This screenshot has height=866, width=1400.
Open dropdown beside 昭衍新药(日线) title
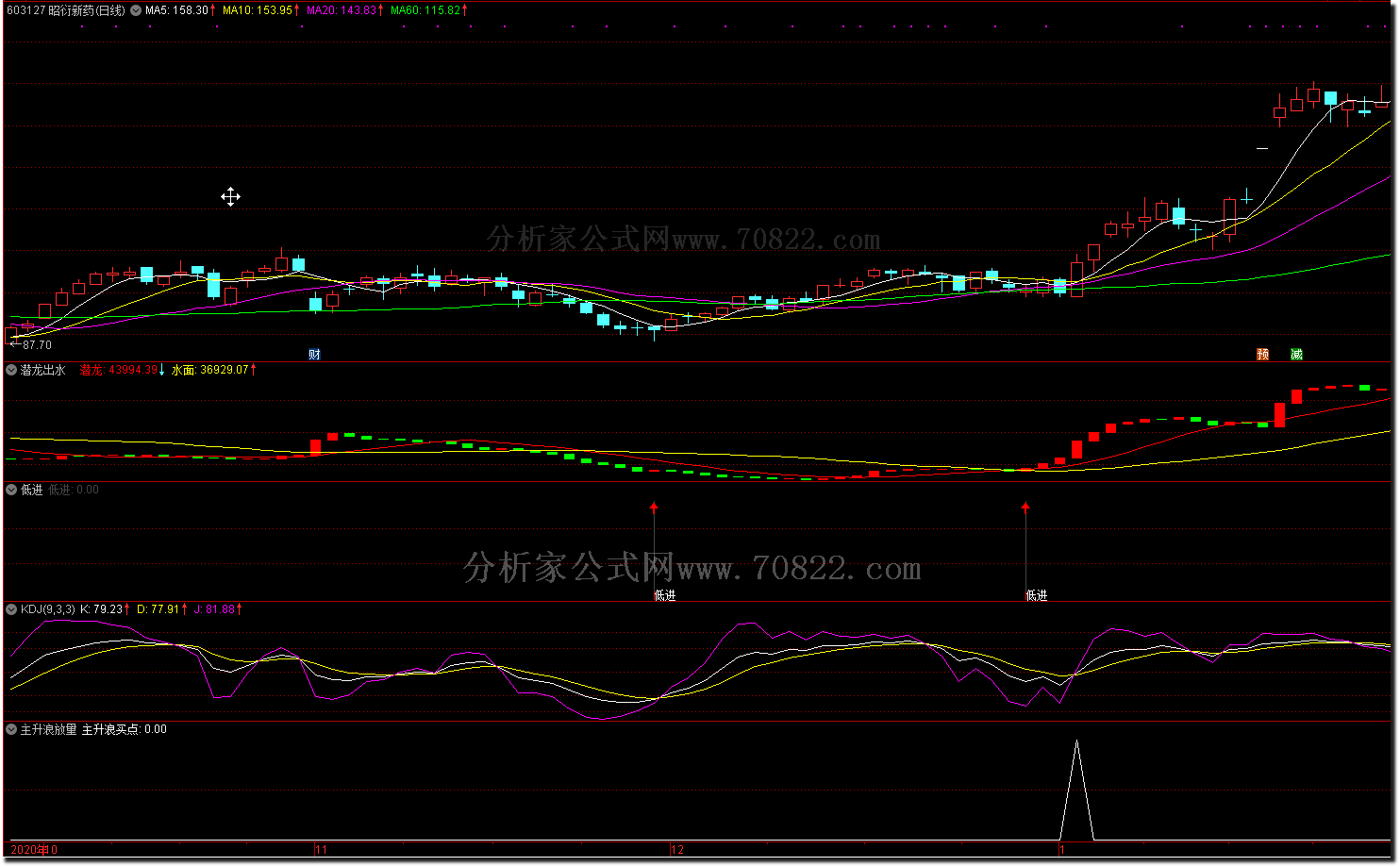pos(136,10)
